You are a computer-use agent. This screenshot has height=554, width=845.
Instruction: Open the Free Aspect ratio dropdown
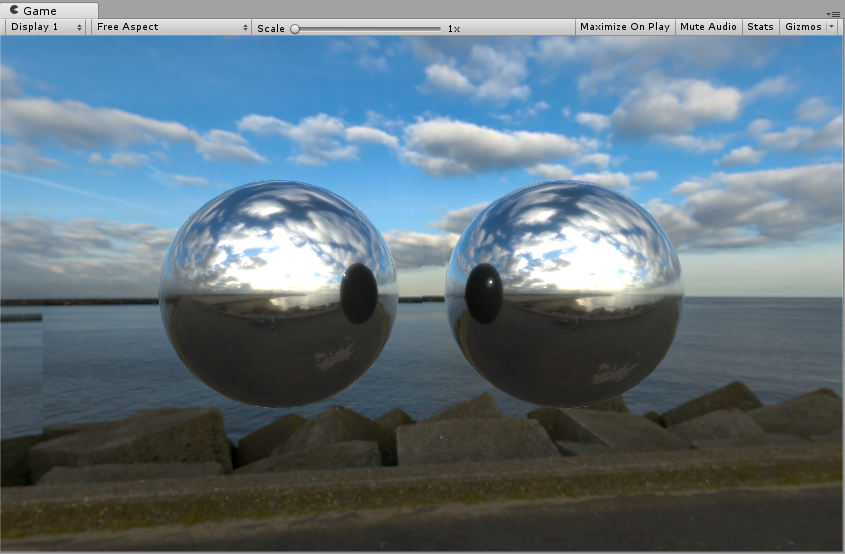click(x=170, y=27)
